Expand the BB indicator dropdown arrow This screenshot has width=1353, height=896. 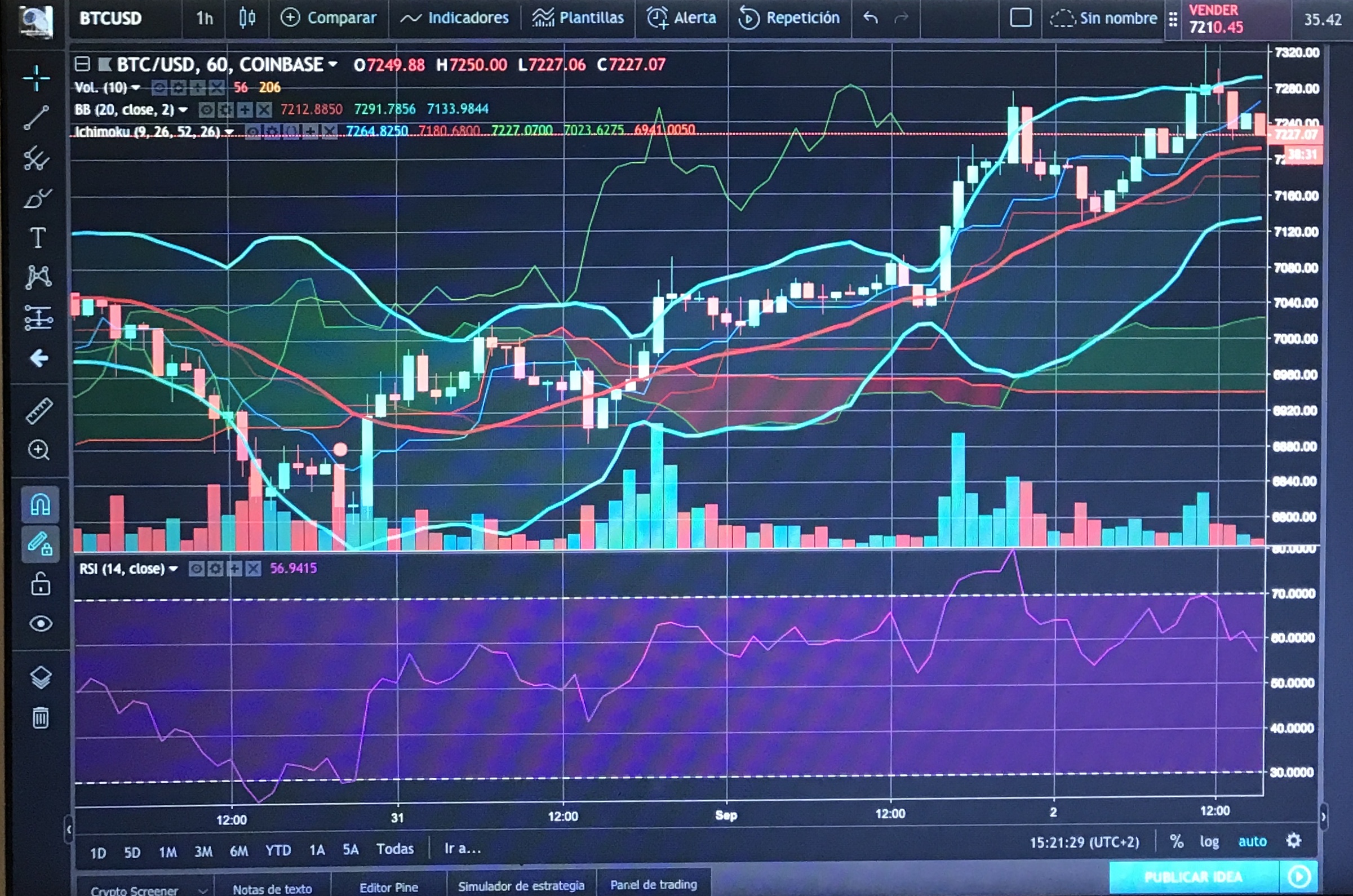tap(183, 109)
